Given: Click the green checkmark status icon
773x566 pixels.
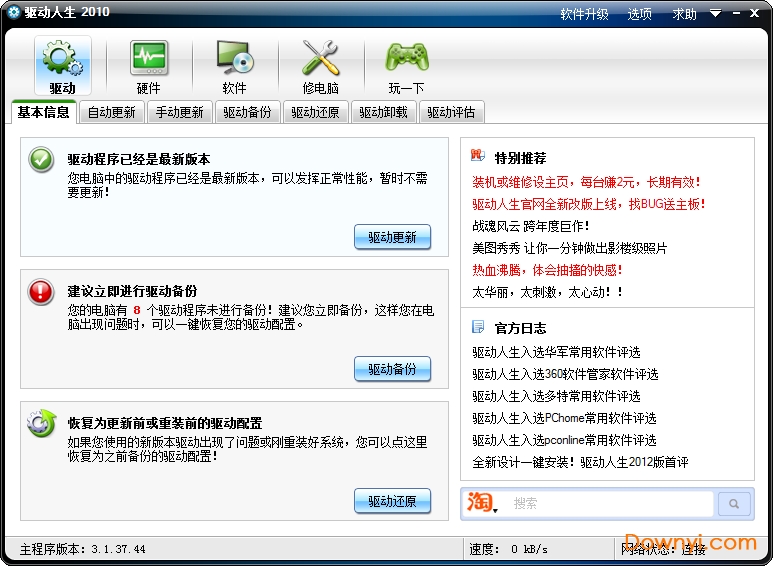Looking at the screenshot, I should click(41, 159).
